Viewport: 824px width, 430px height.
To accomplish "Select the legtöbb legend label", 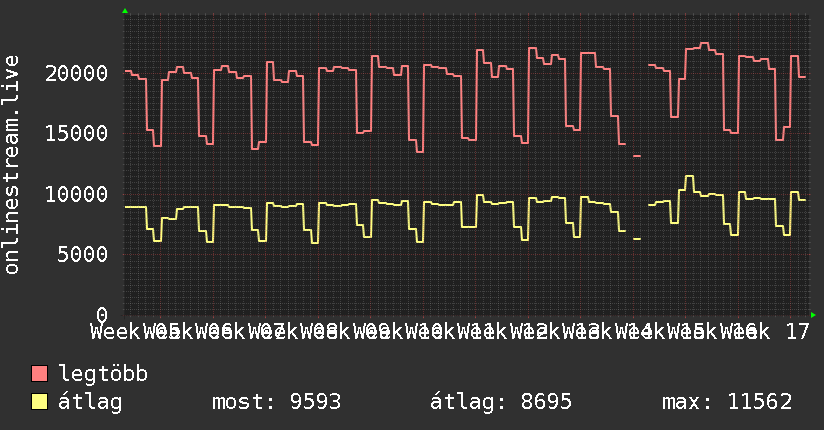I will tap(103, 374).
